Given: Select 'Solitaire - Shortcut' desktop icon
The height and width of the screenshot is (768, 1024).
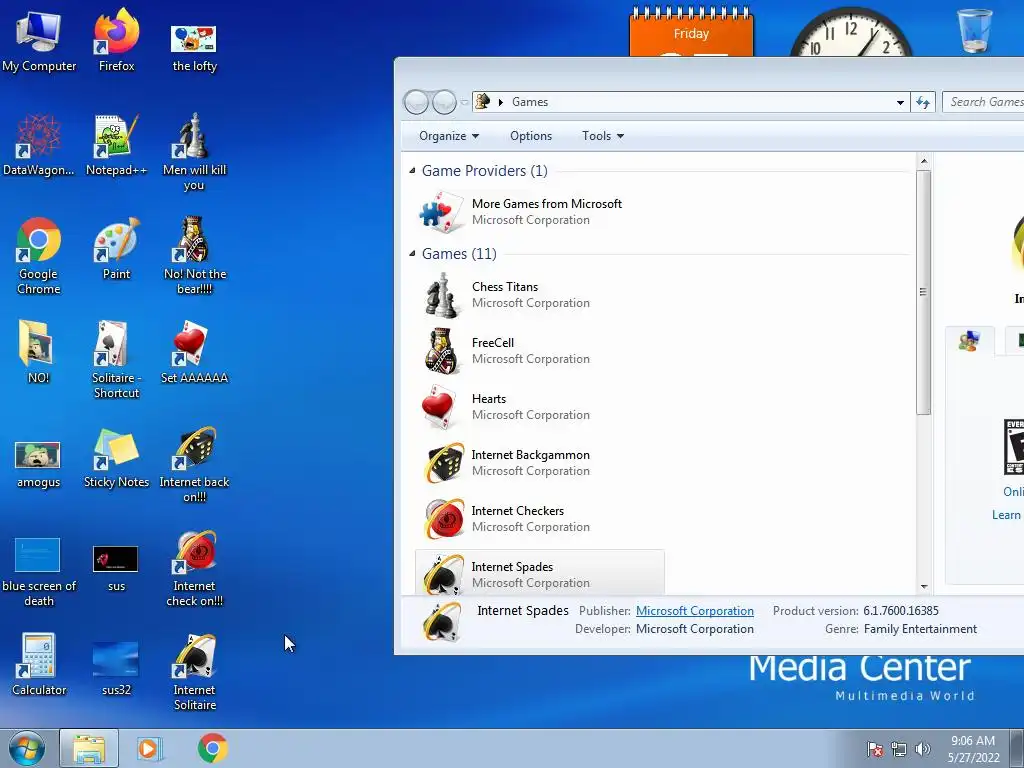Looking at the screenshot, I should [116, 359].
